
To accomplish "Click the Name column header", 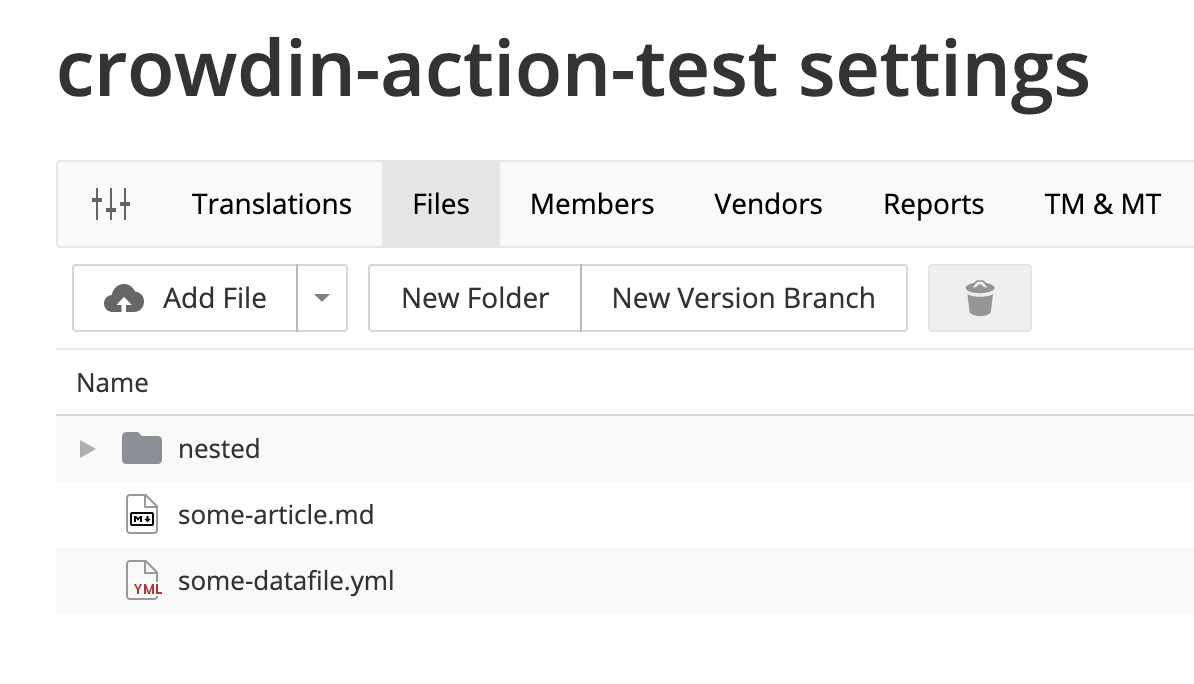I will point(113,383).
